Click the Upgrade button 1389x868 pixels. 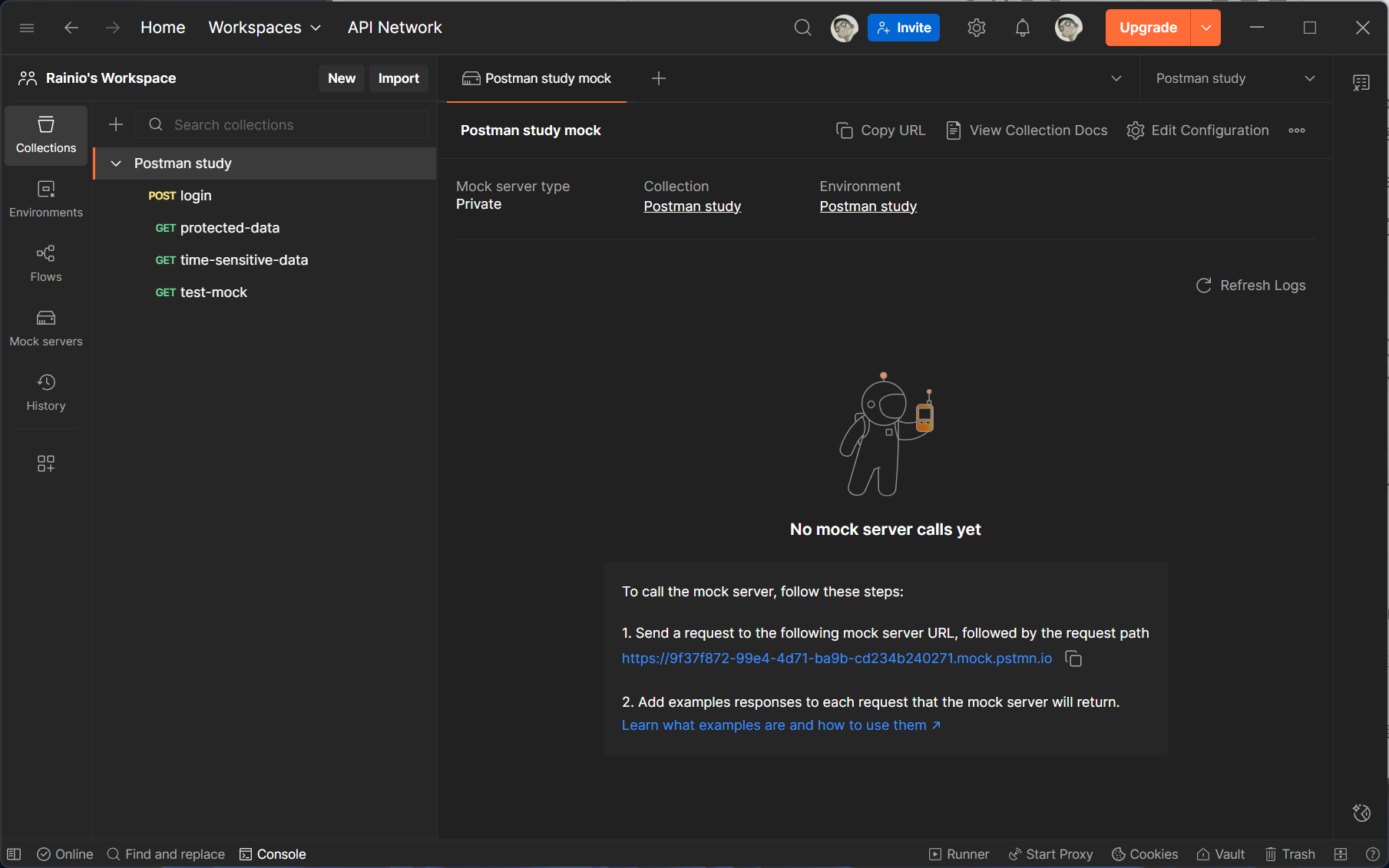pyautogui.click(x=1148, y=28)
